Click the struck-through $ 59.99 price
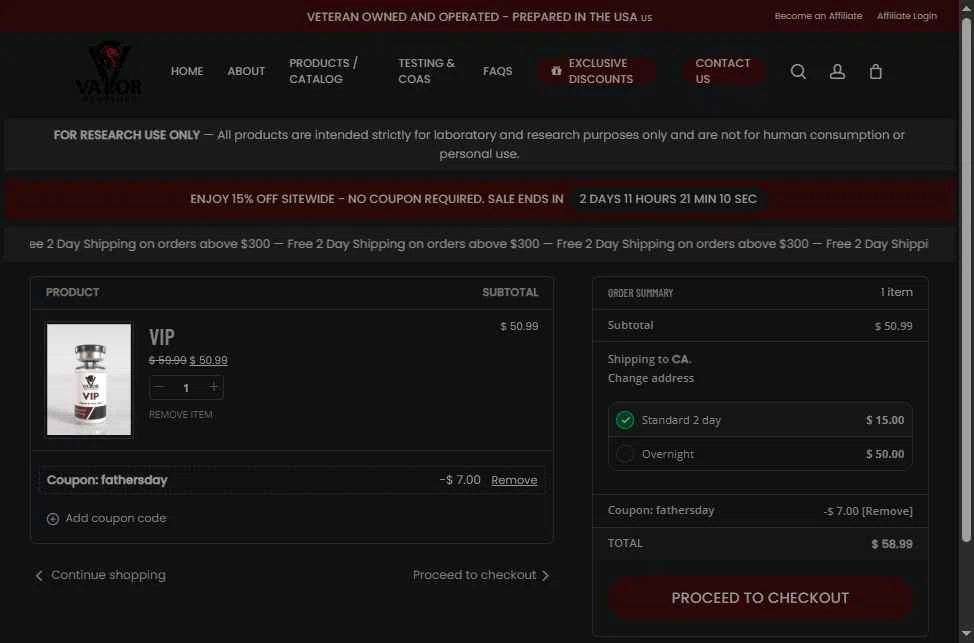Screen dimensions: 974x643 click(168, 360)
